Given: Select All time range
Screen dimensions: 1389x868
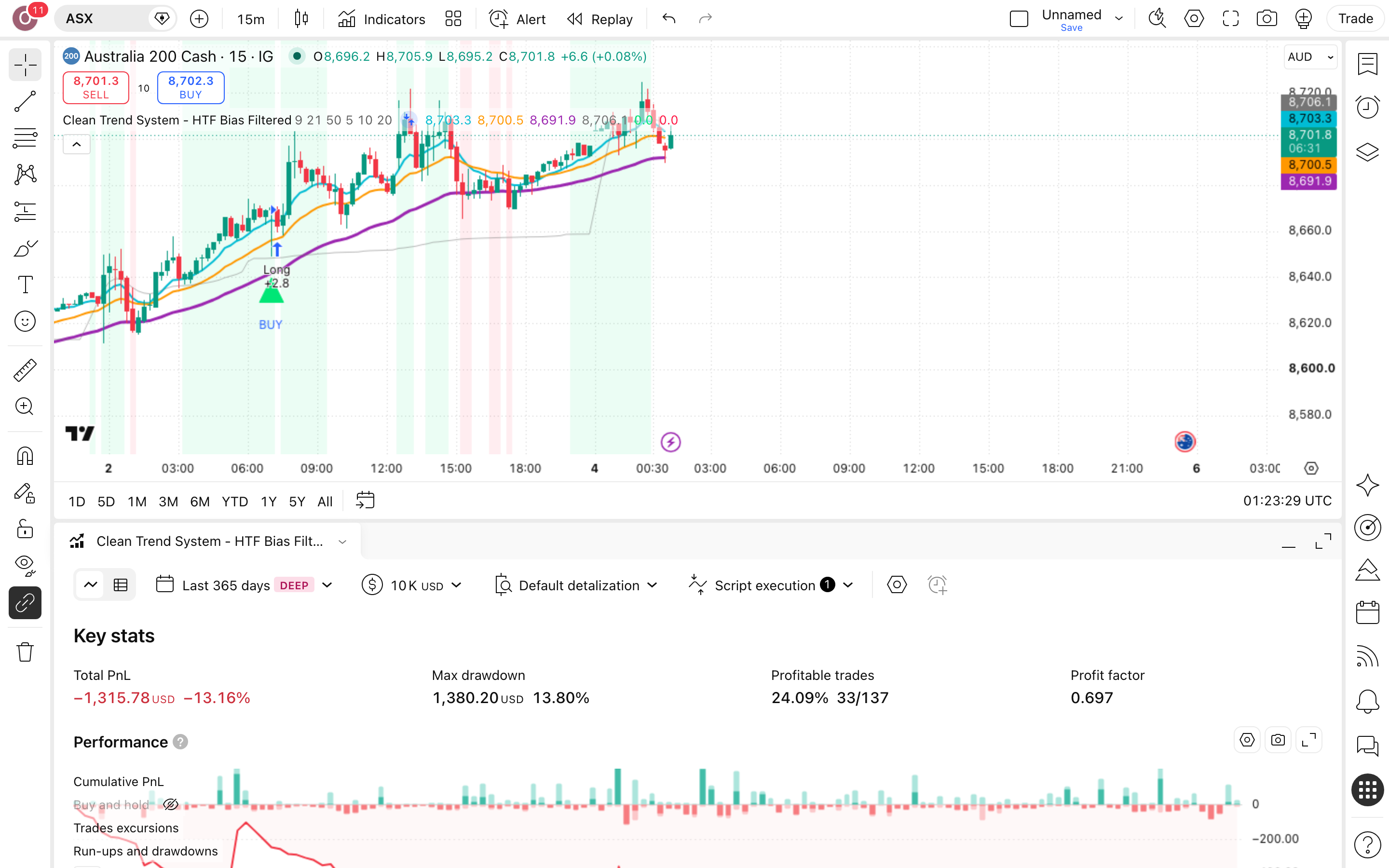Looking at the screenshot, I should click(325, 502).
